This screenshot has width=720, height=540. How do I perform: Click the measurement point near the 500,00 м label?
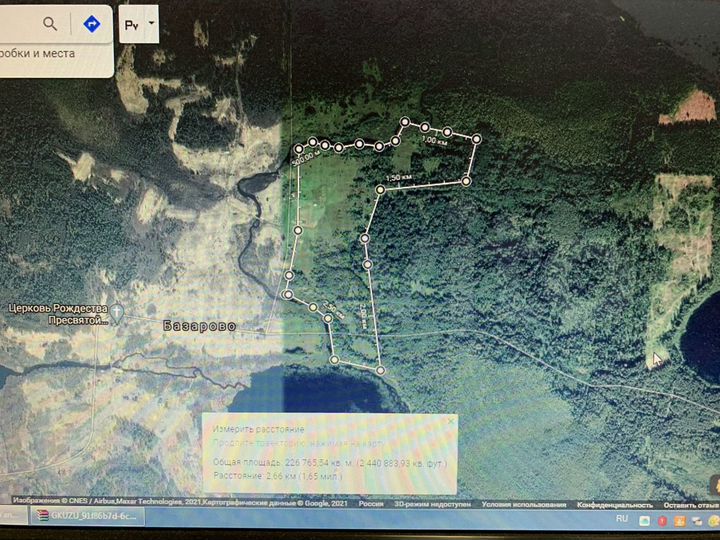point(299,150)
